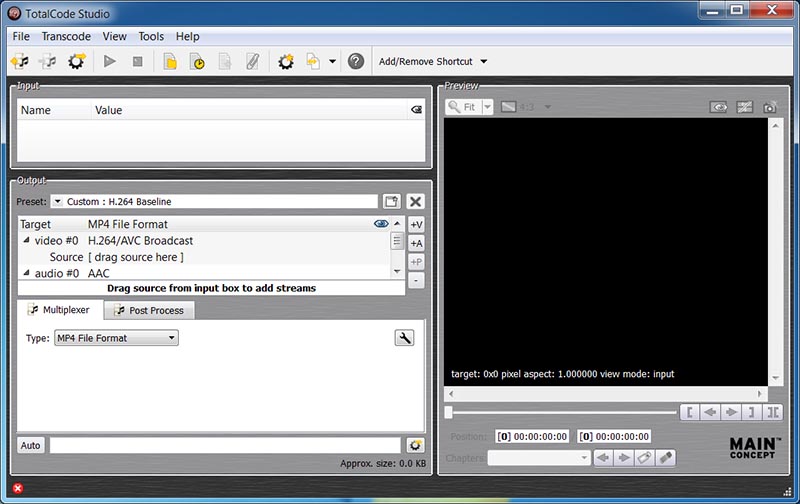This screenshot has height=504, width=800.
Task: Open the Transcode menu
Action: click(x=66, y=37)
